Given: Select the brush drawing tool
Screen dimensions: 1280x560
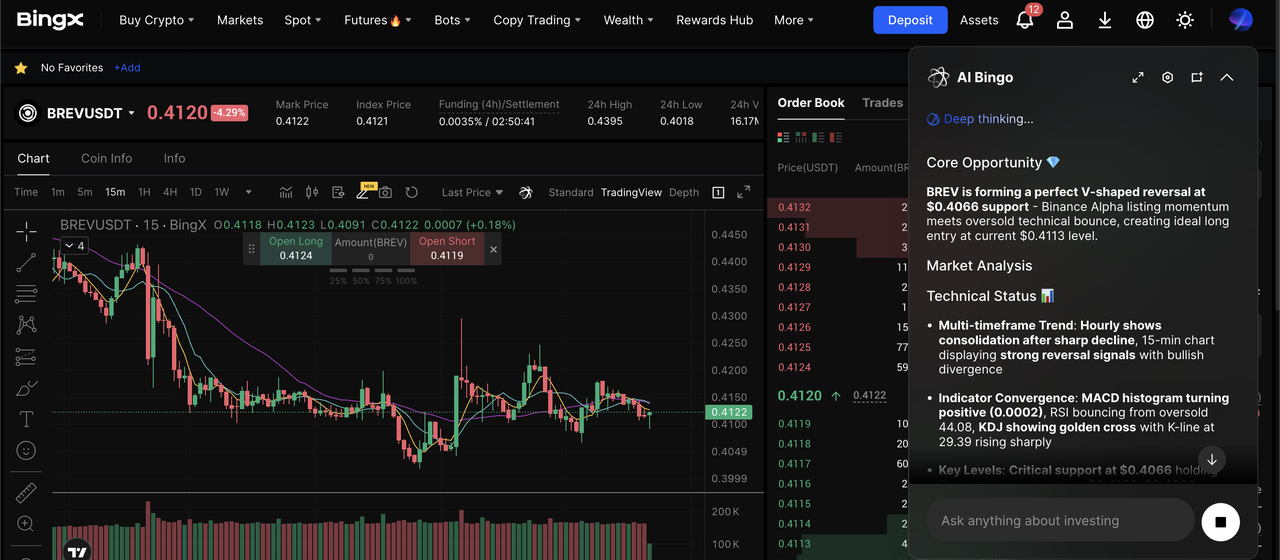Looking at the screenshot, I should [26, 388].
